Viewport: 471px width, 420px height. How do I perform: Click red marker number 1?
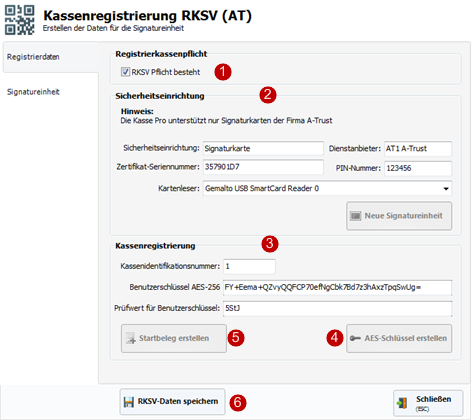(x=223, y=72)
